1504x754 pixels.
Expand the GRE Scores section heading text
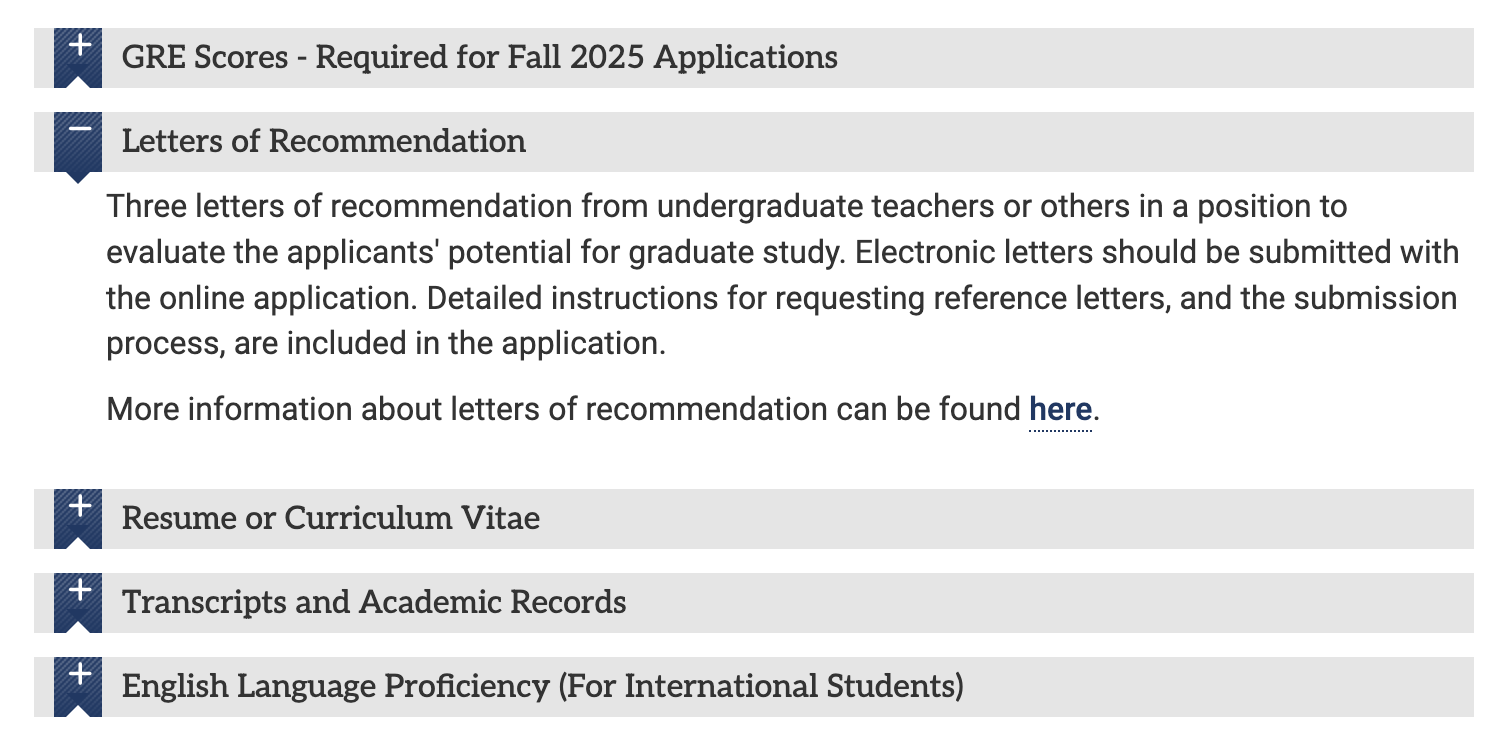[480, 57]
